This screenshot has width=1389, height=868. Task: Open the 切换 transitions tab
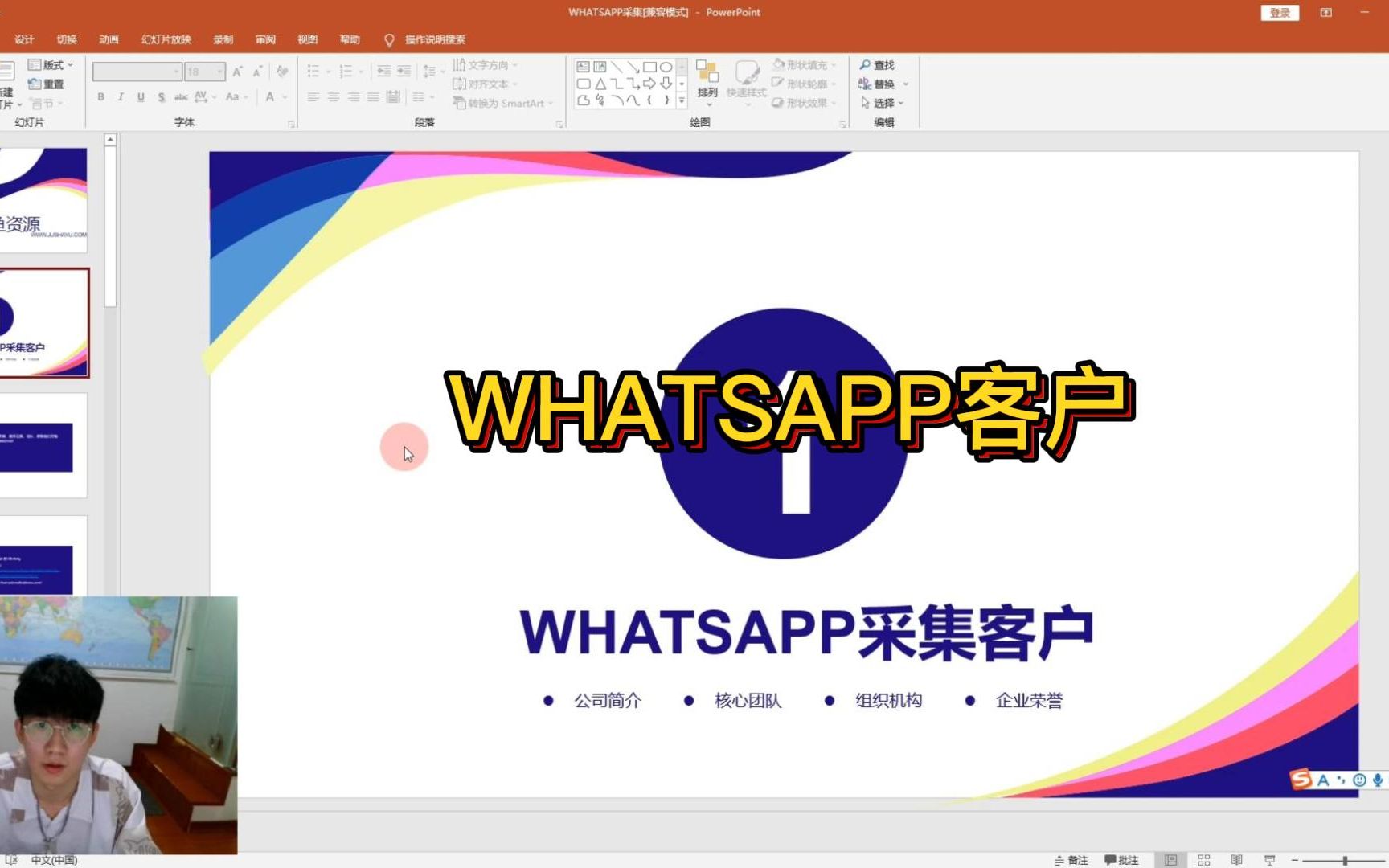point(67,39)
